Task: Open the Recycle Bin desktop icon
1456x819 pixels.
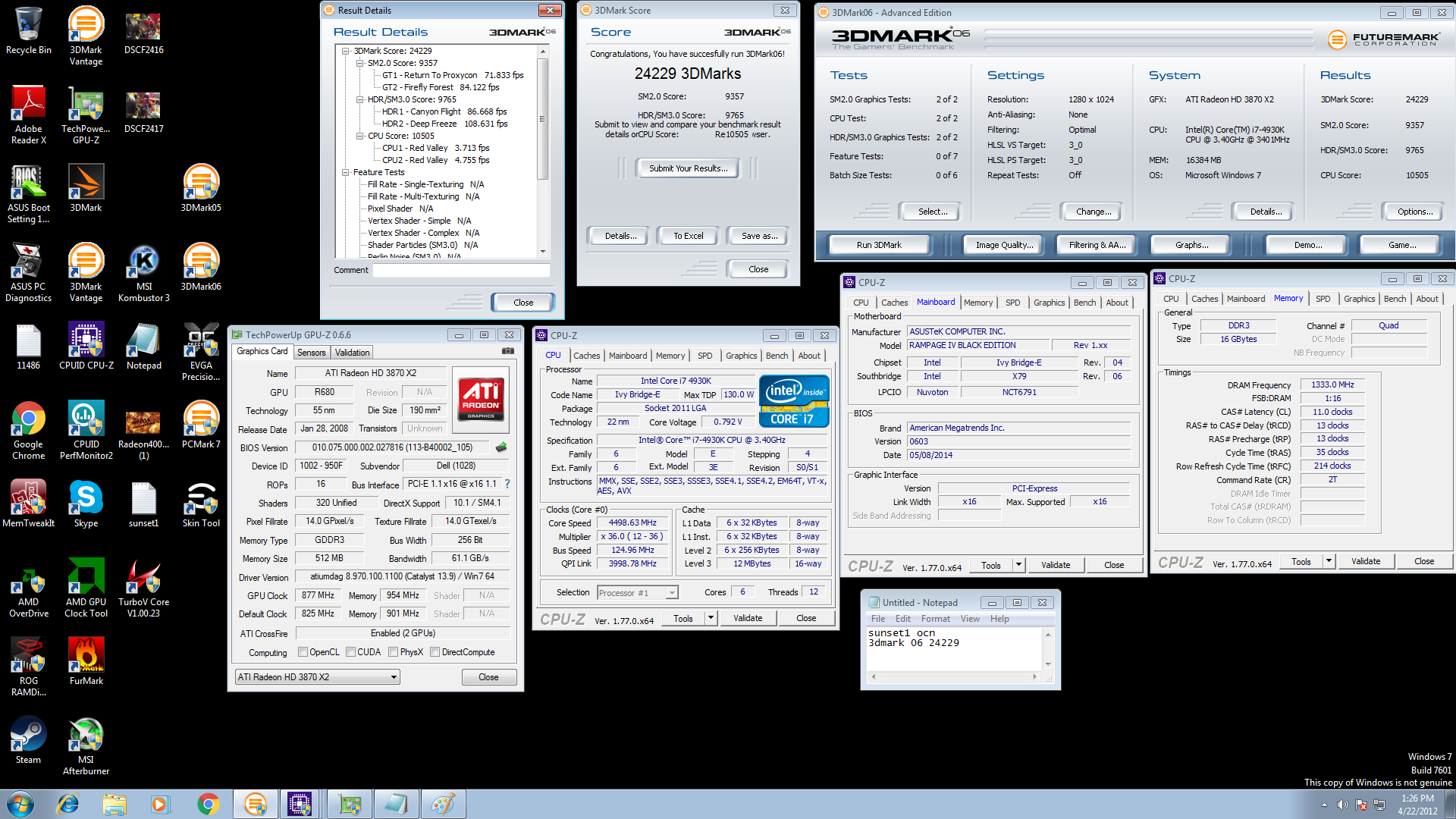Action: point(29,30)
